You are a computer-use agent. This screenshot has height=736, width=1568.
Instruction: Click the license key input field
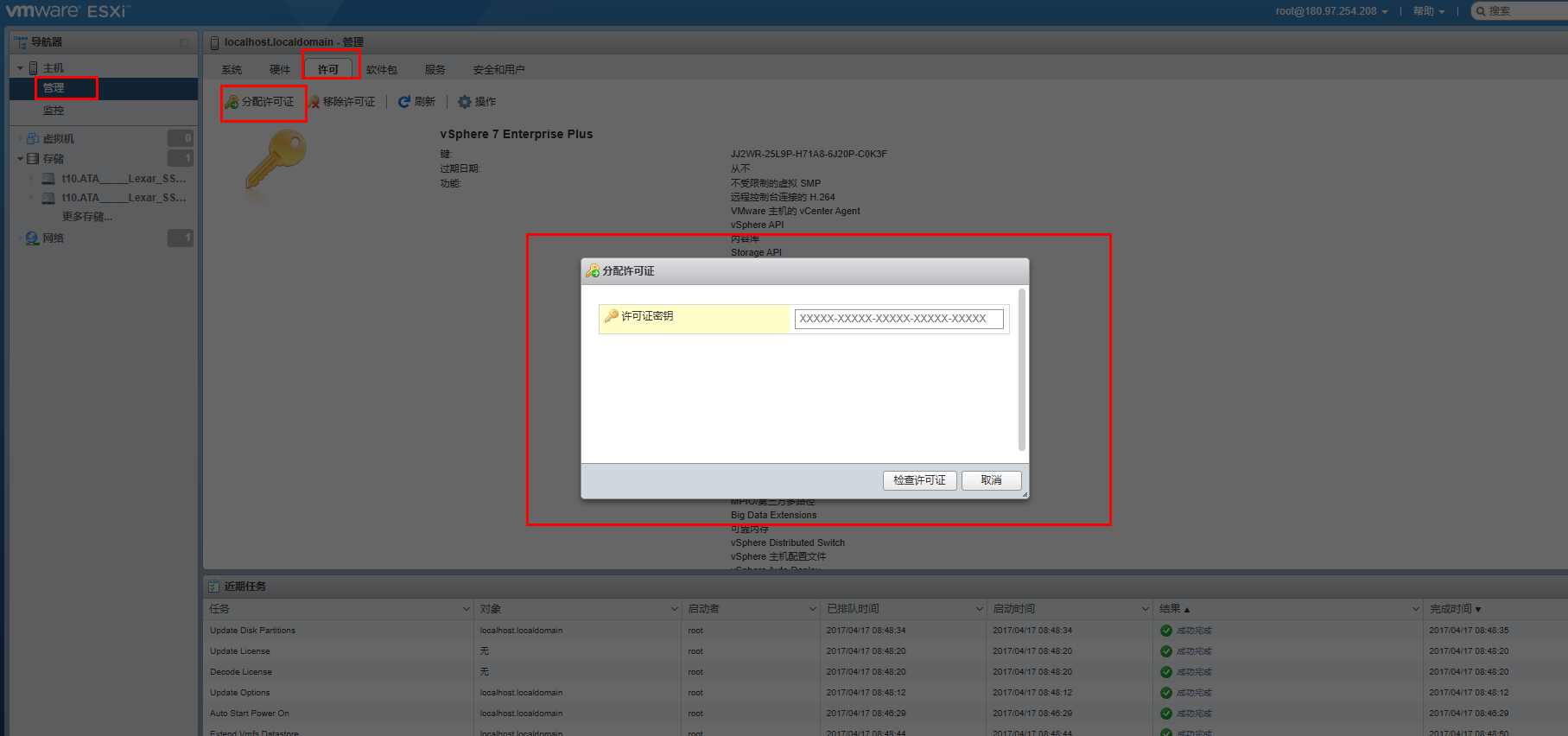[x=898, y=319]
